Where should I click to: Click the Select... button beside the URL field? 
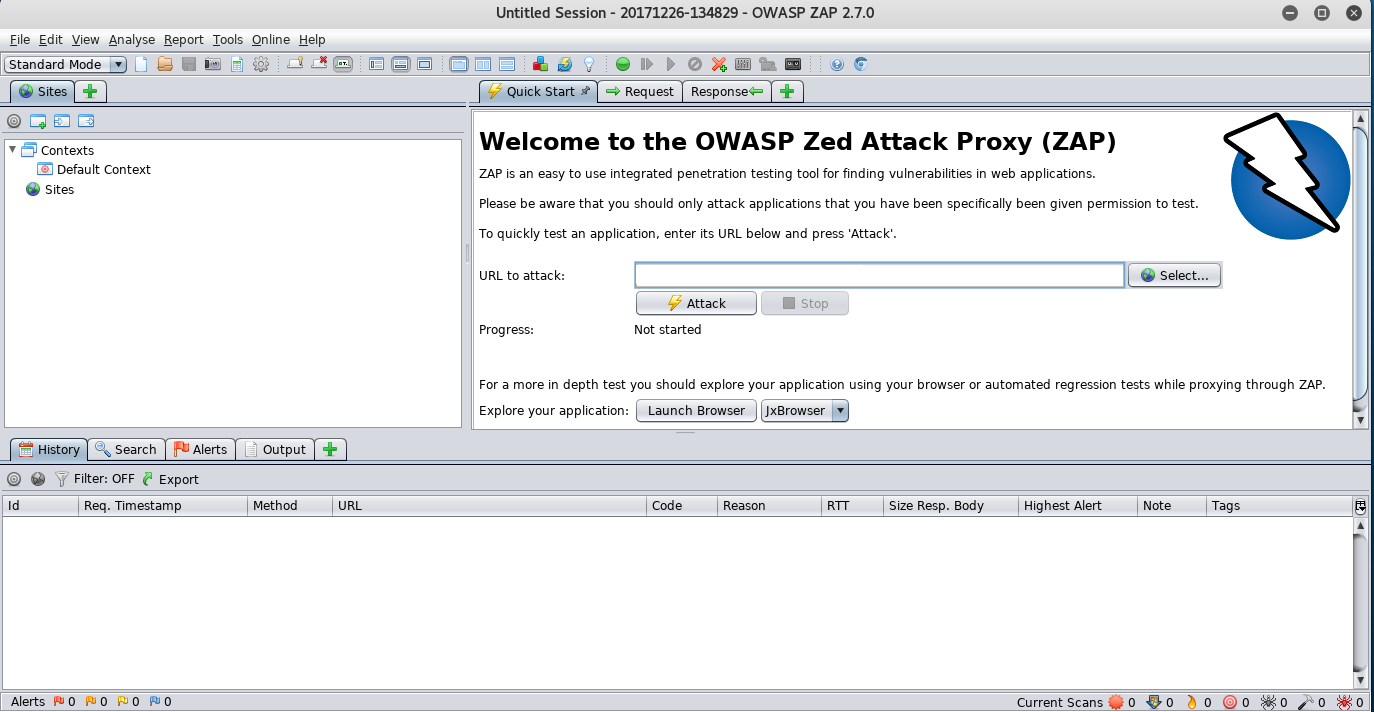click(1174, 275)
